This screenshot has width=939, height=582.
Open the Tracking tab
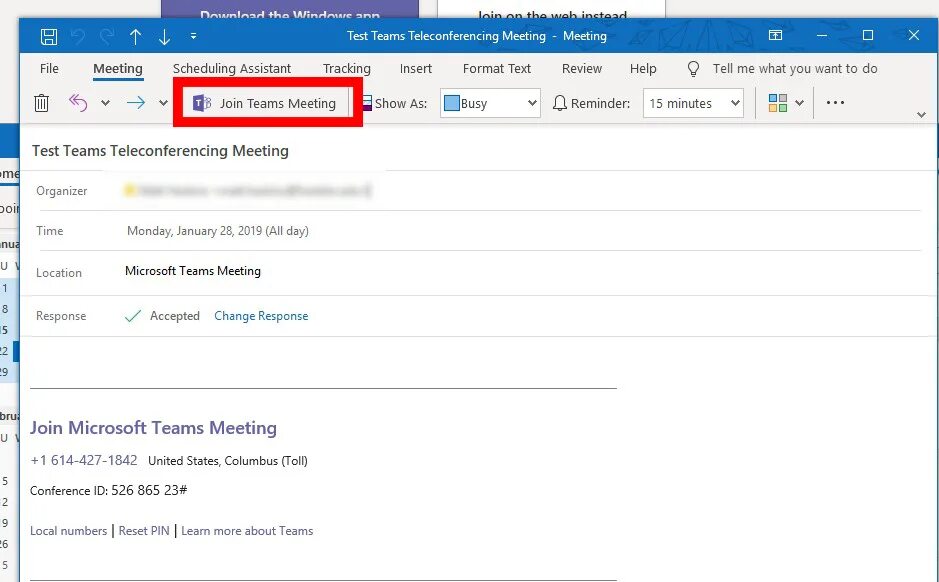point(346,69)
